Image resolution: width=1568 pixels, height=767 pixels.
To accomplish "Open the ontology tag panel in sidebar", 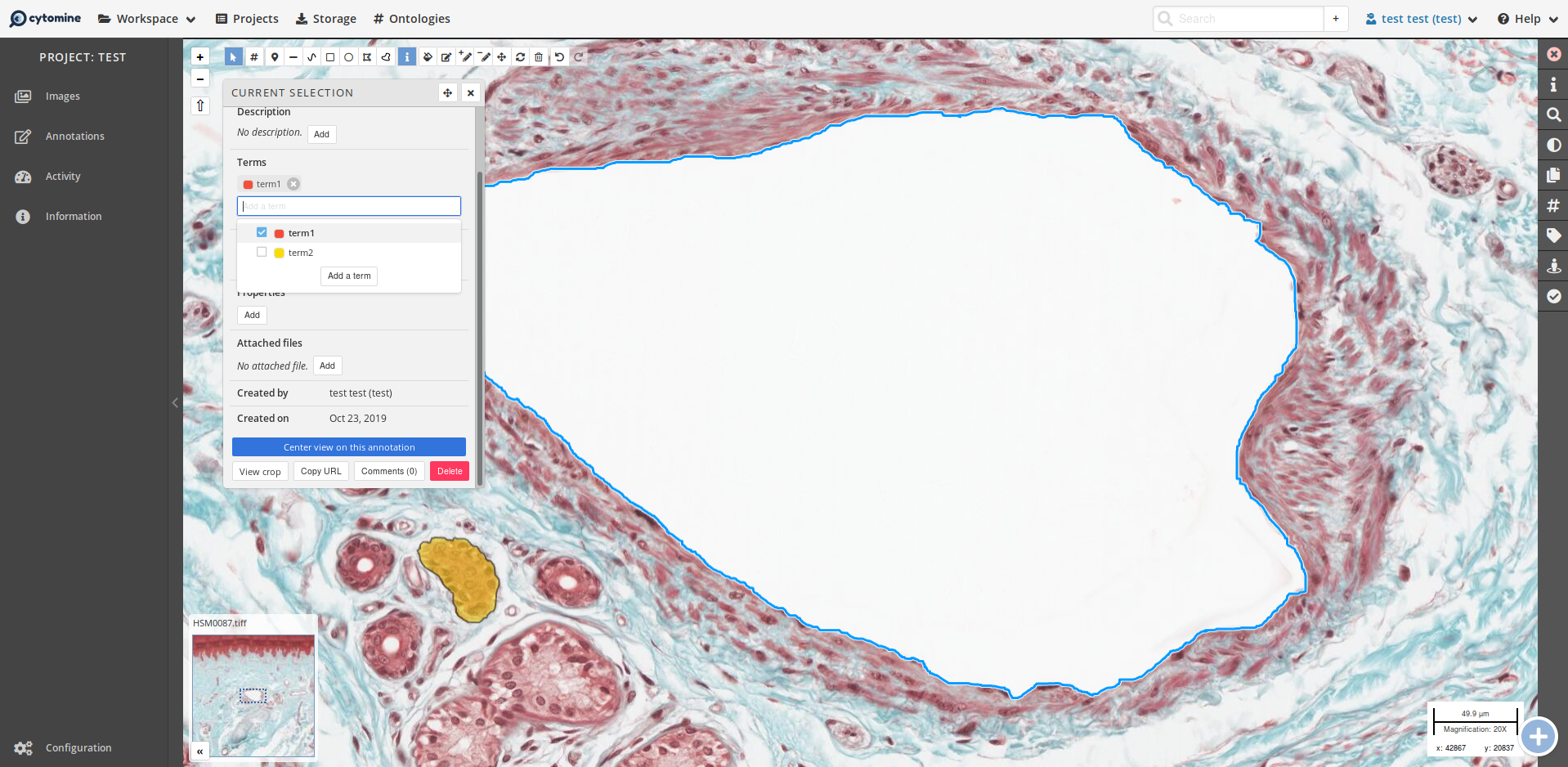I will (x=1553, y=236).
